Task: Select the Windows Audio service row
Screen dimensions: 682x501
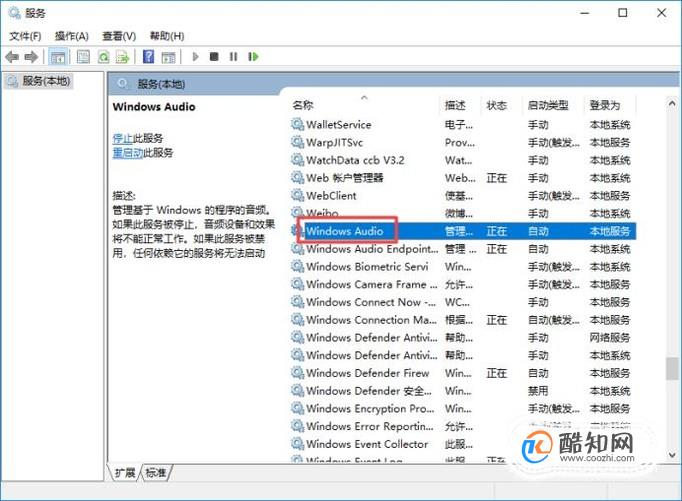Action: 463,231
